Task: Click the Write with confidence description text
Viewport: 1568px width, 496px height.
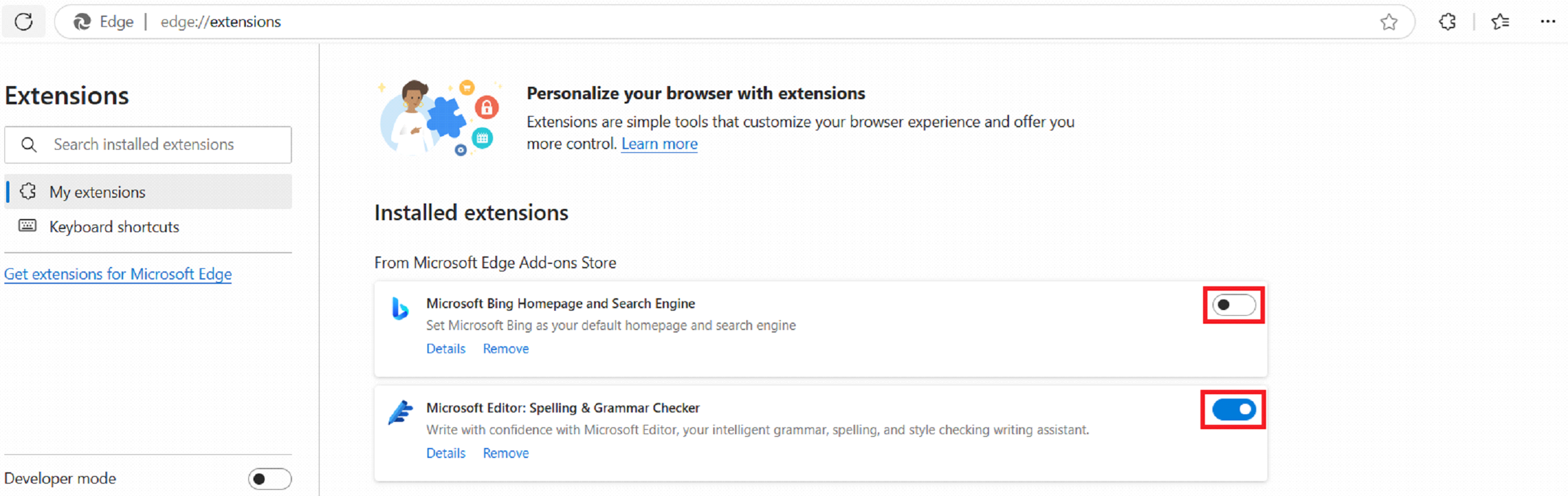Action: (758, 430)
